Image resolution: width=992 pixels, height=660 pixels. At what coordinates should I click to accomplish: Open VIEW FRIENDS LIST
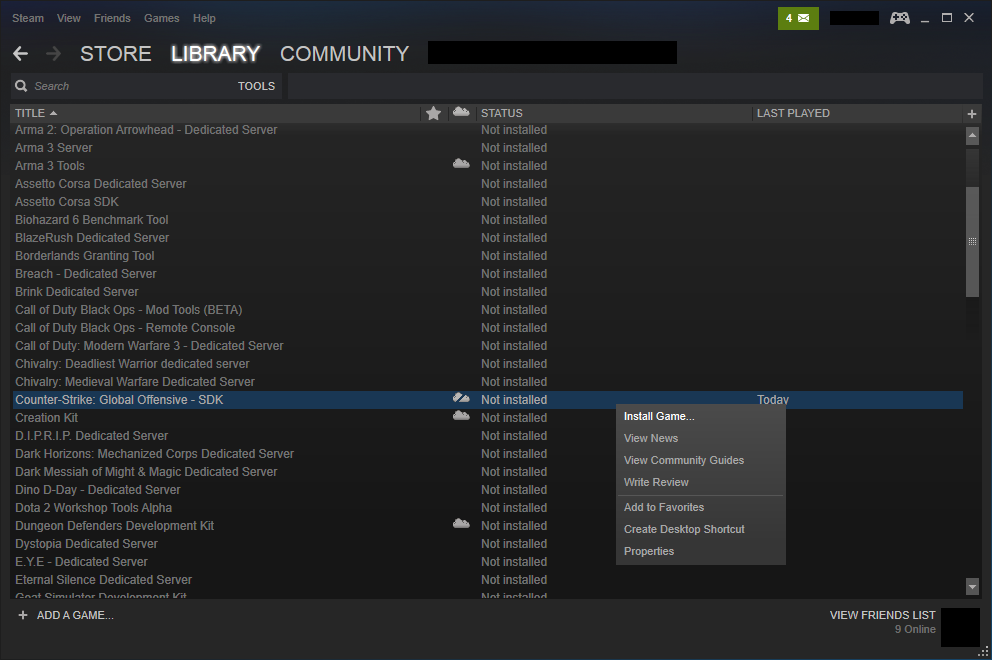click(883, 615)
